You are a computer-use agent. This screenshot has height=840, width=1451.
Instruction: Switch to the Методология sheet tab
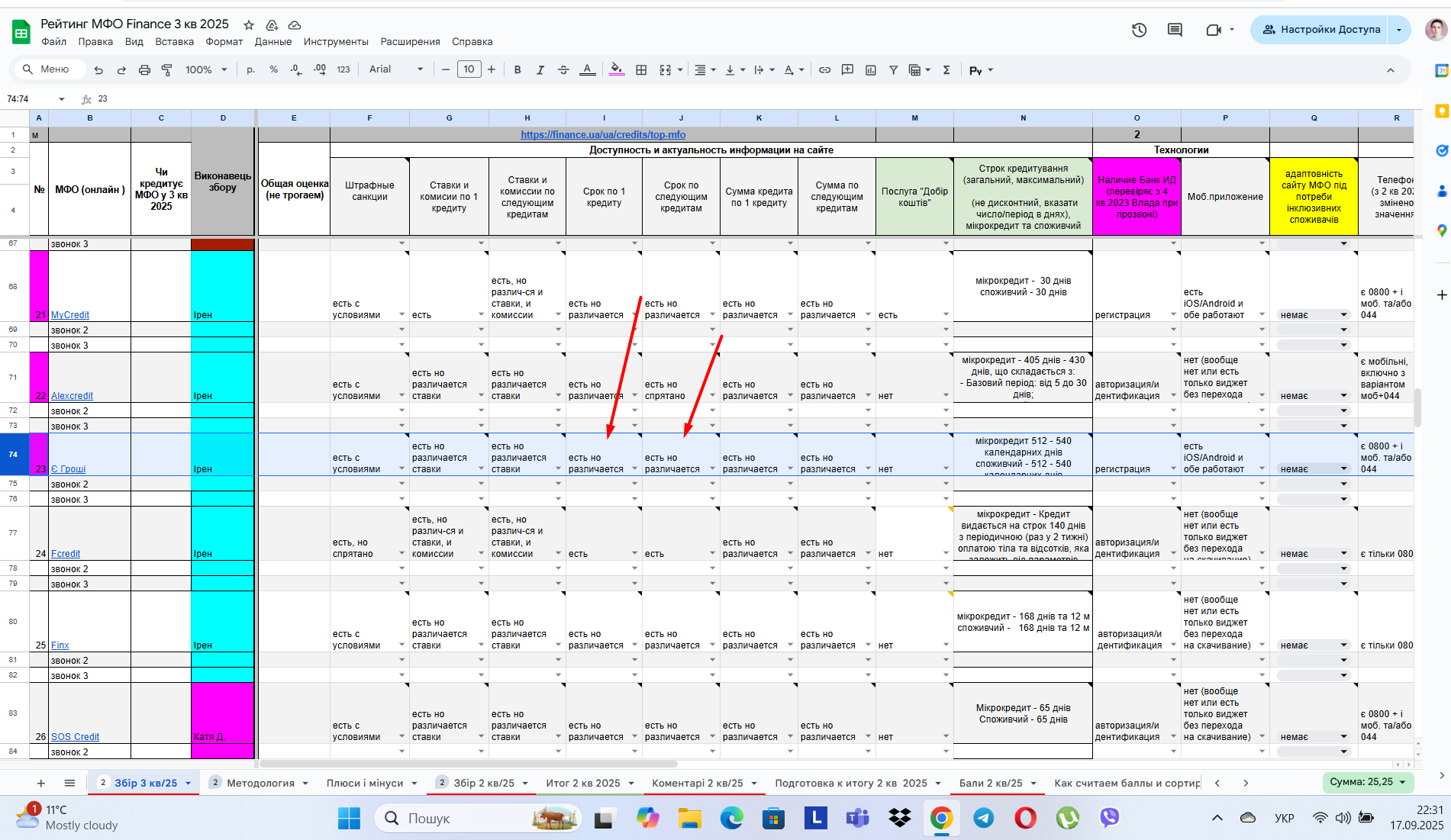coord(260,783)
